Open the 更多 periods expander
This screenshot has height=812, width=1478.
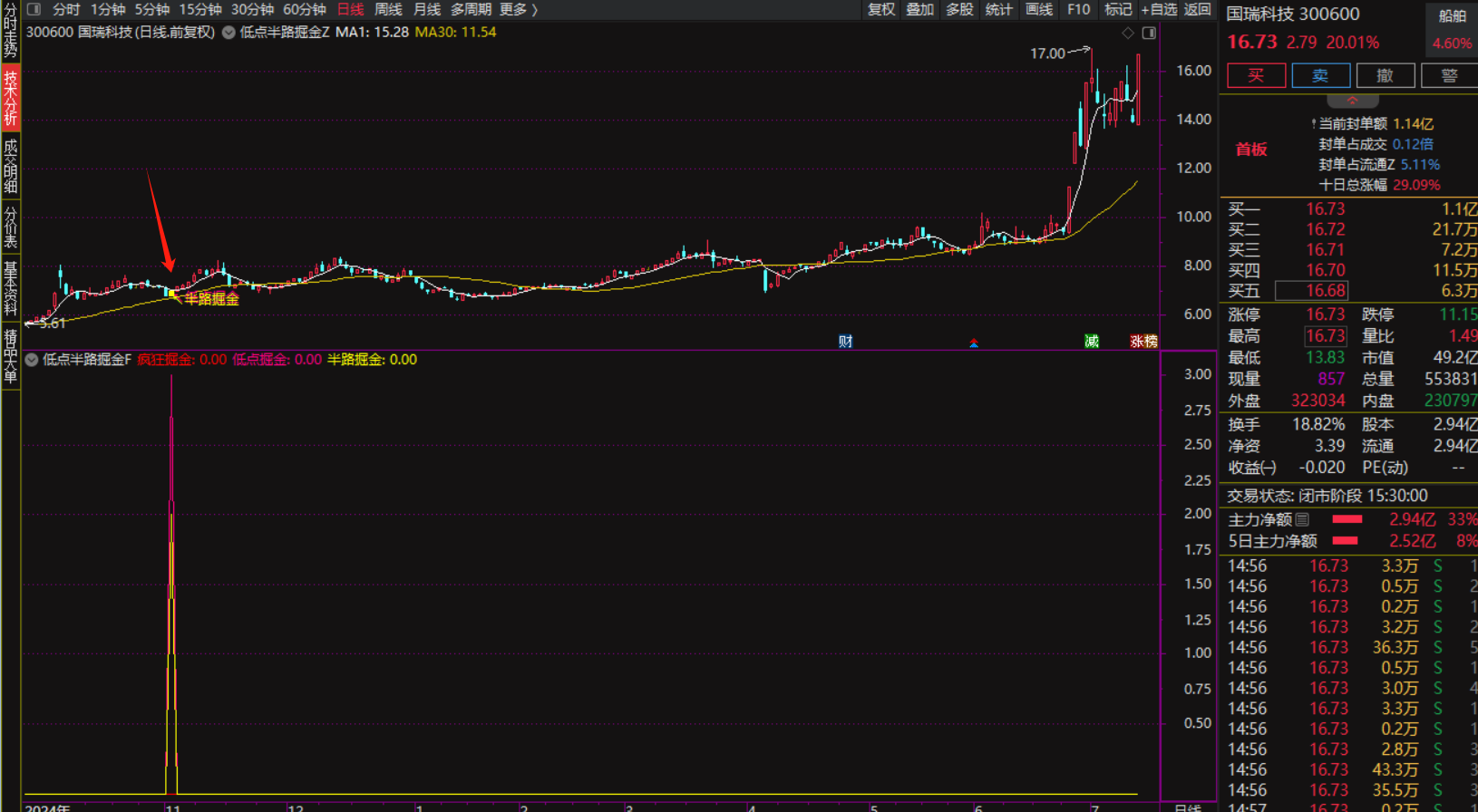[x=519, y=9]
